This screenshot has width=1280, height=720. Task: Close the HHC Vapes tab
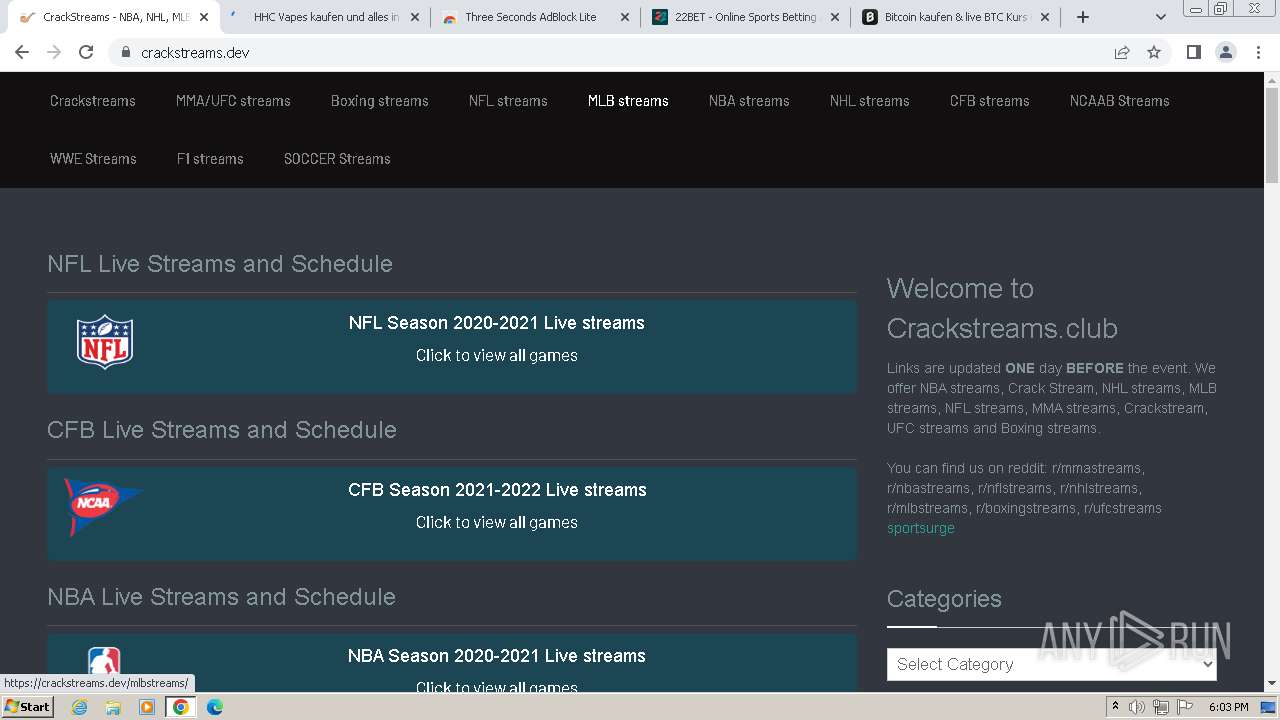415,17
